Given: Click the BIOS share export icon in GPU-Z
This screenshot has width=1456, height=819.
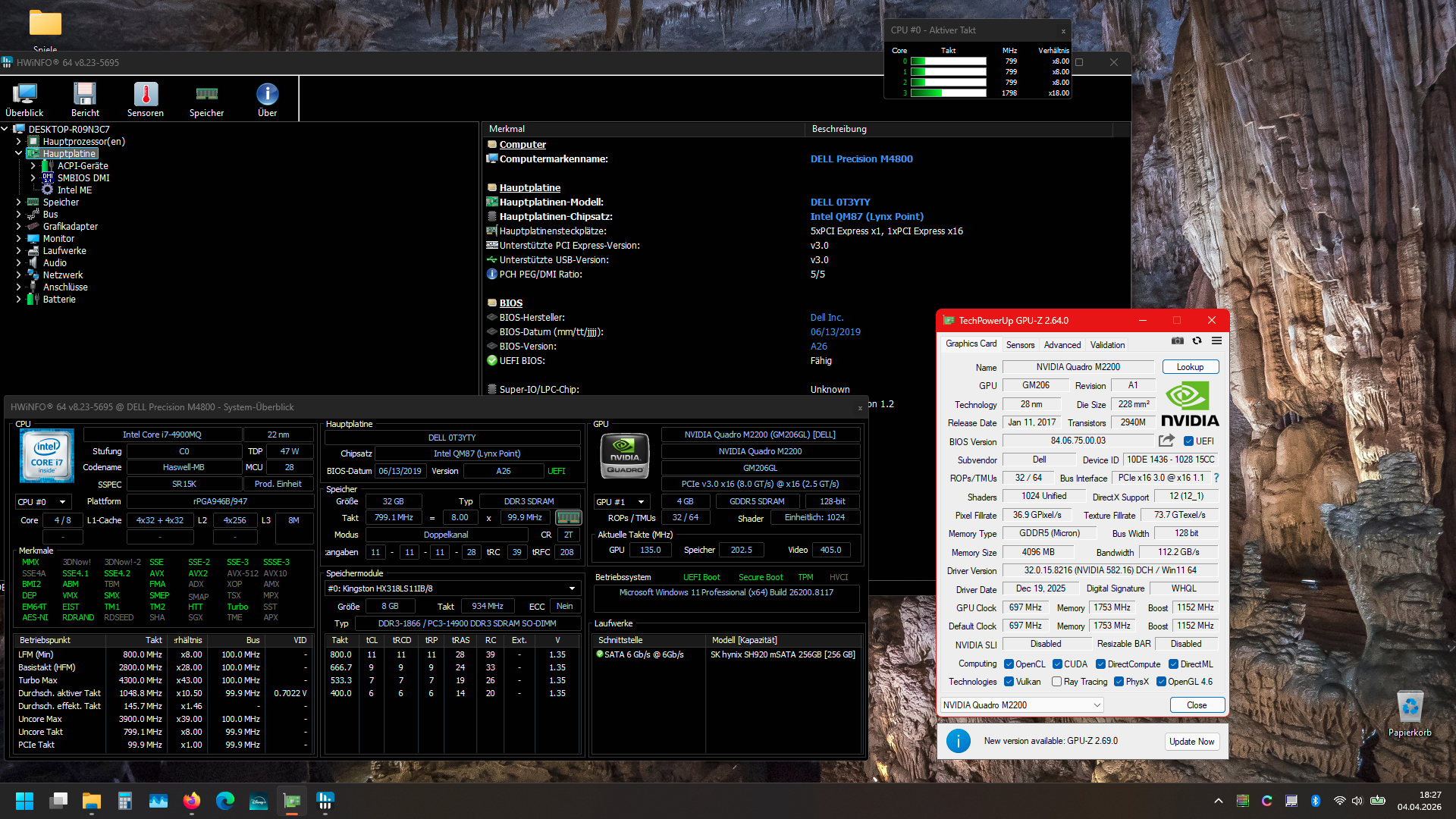Looking at the screenshot, I should point(1166,441).
